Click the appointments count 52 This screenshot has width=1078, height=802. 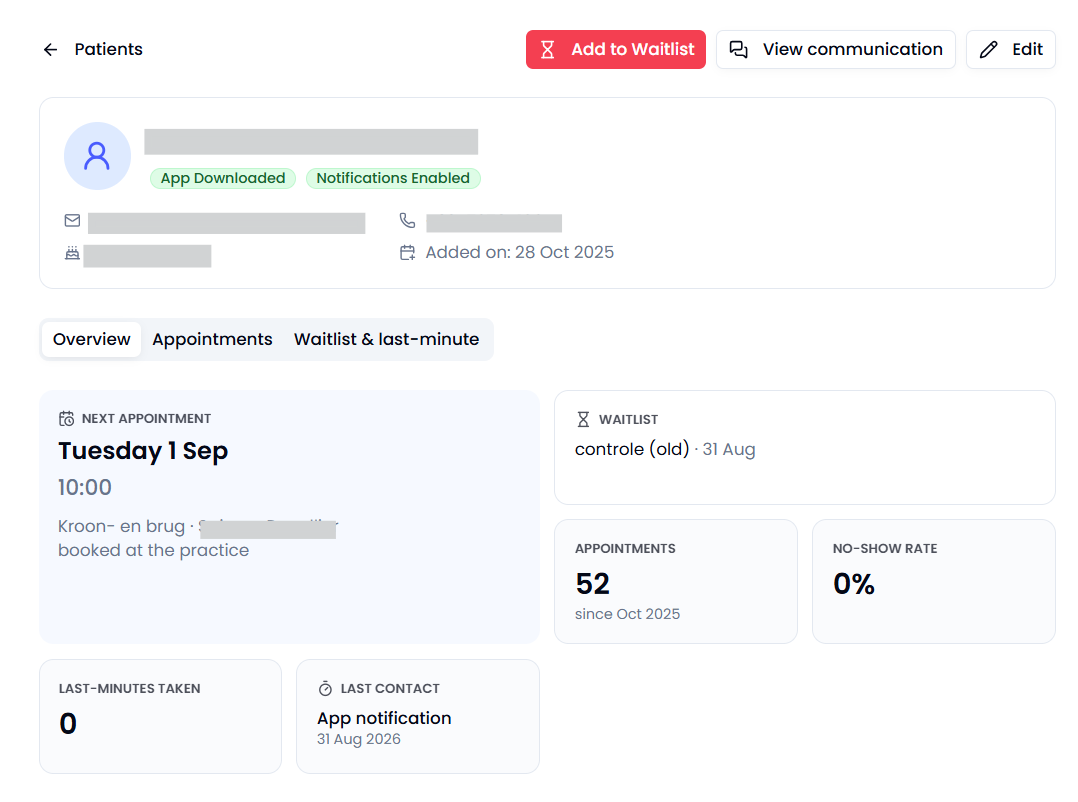click(x=593, y=584)
